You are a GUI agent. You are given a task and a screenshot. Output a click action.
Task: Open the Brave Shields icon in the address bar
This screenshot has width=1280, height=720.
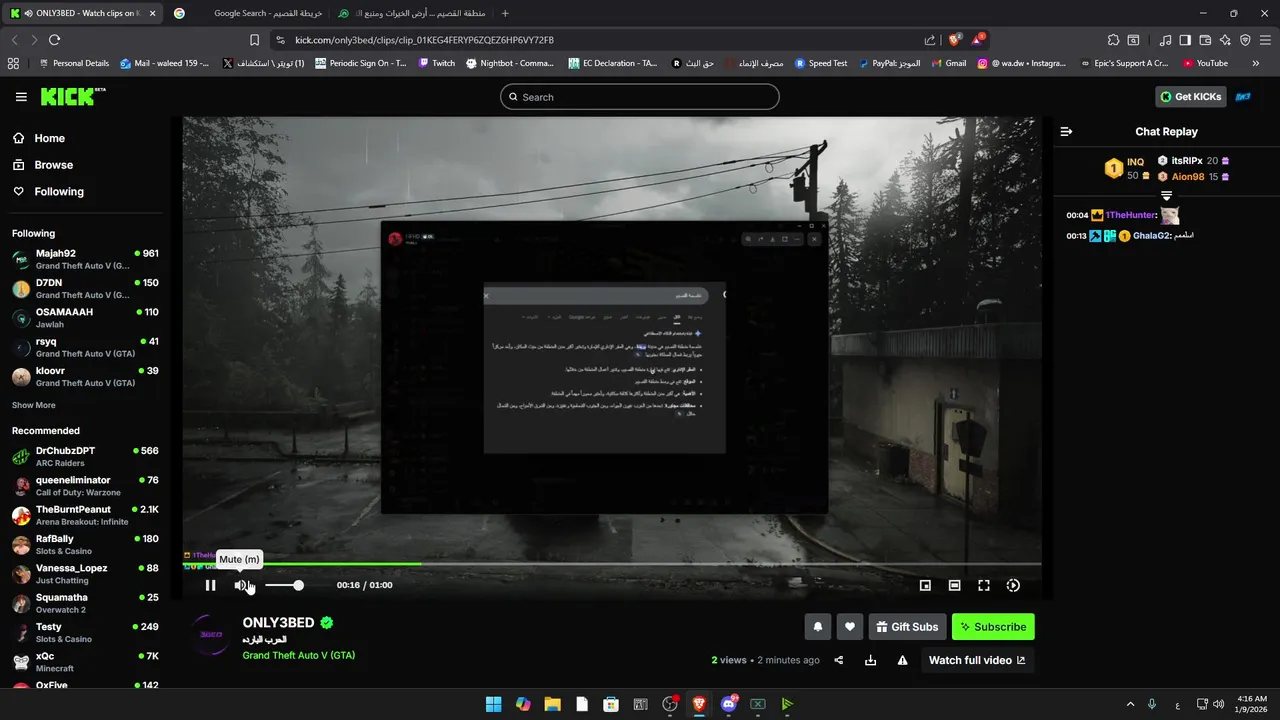[x=954, y=40]
